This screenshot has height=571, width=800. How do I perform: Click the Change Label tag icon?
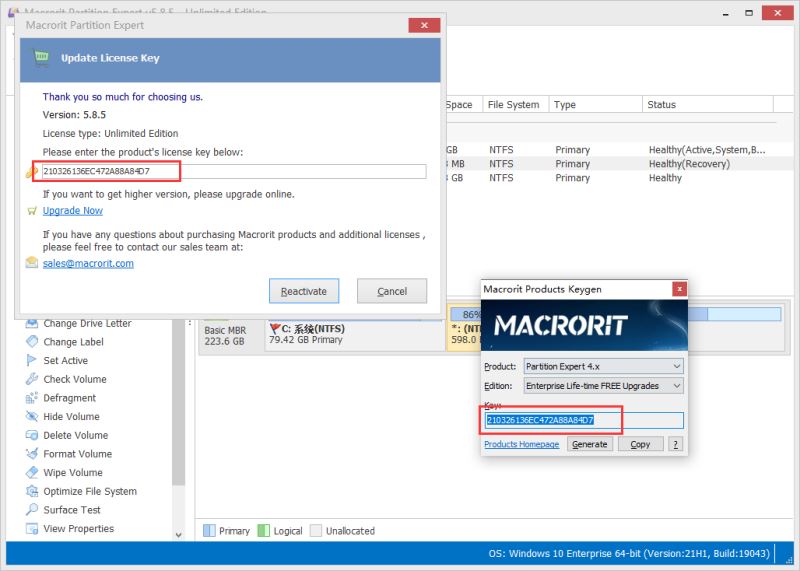[32, 341]
